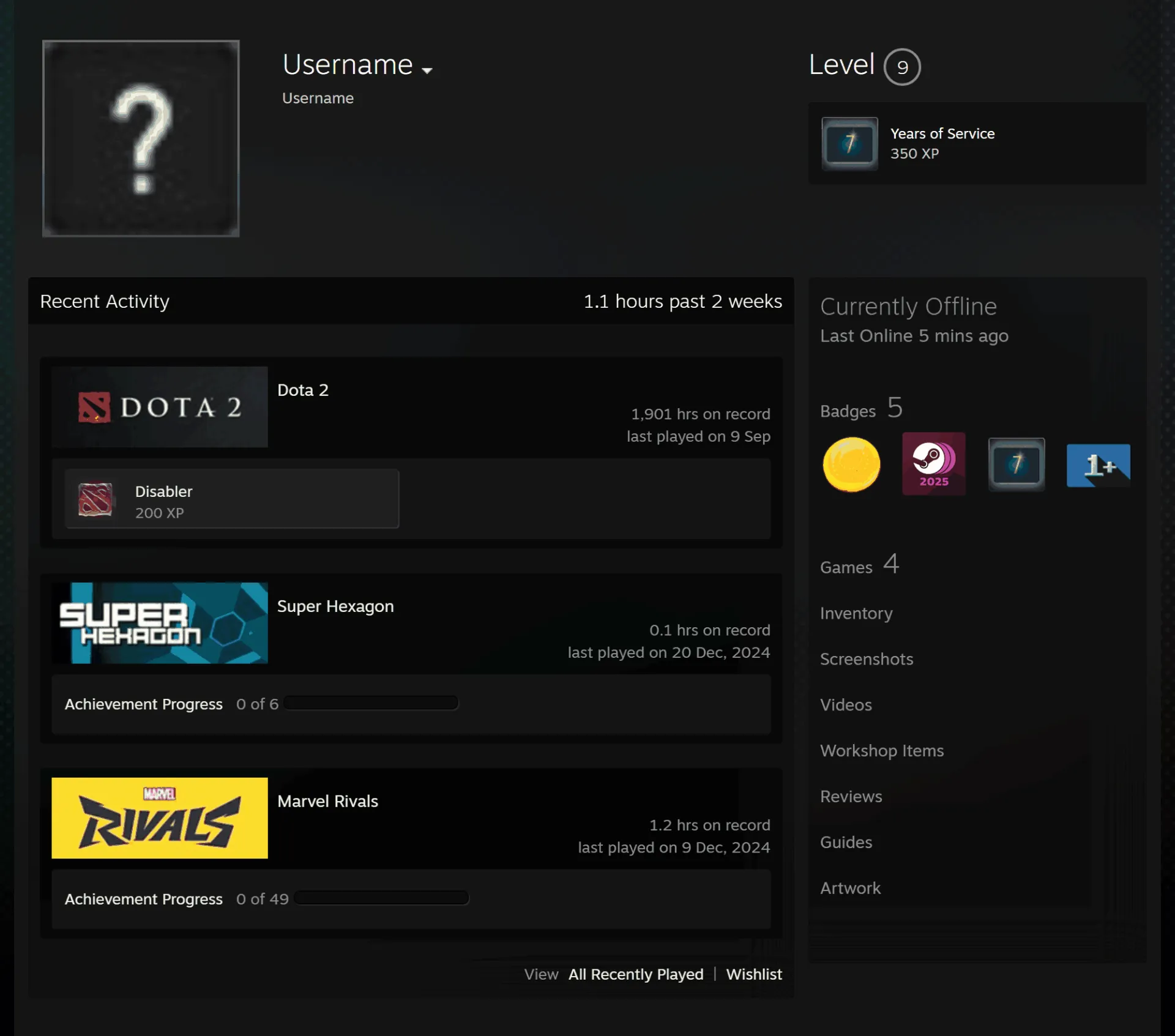Click the Dota 2 game title link
The height and width of the screenshot is (1036, 1175).
click(303, 390)
